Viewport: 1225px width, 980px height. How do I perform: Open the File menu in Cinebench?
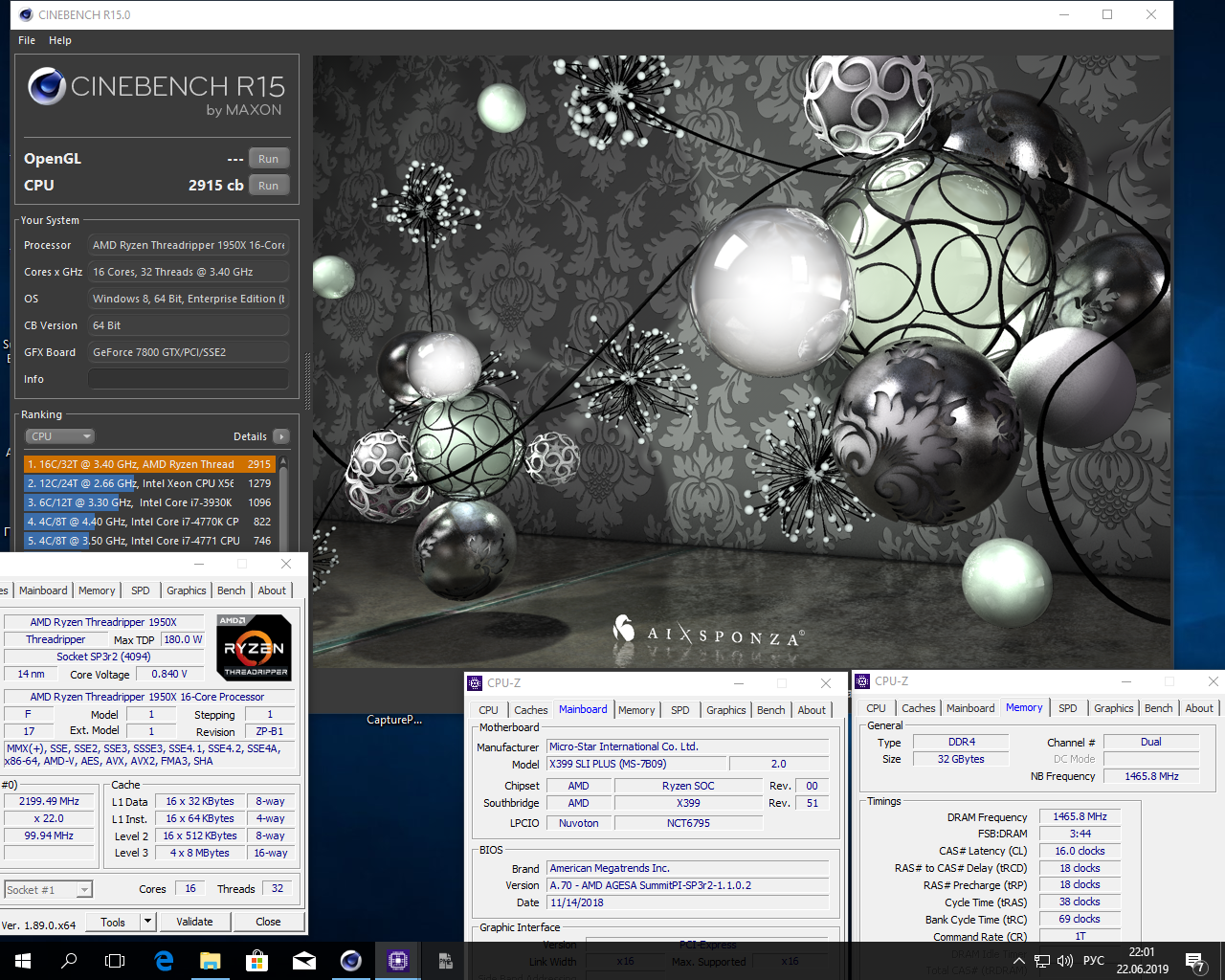[27, 40]
